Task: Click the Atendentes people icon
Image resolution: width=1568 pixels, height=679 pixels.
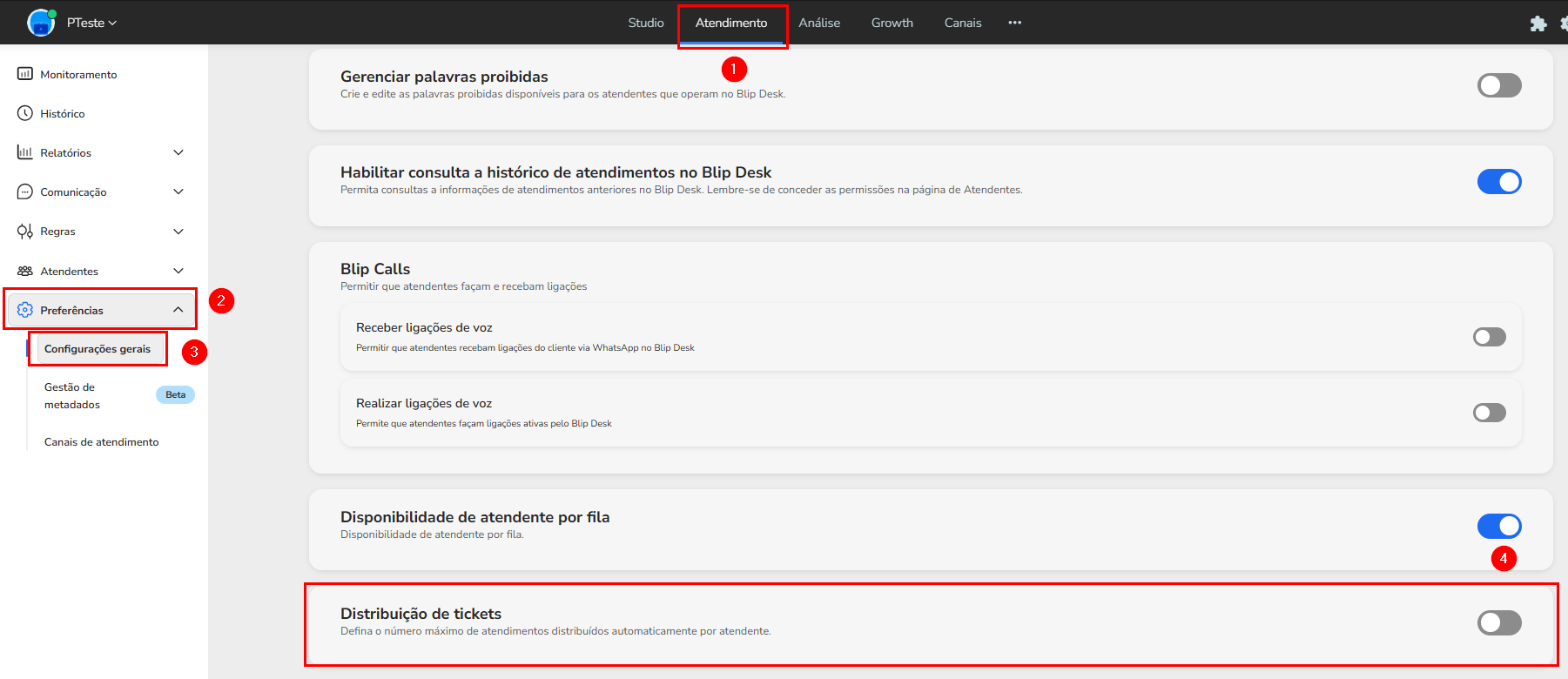Action: point(25,271)
